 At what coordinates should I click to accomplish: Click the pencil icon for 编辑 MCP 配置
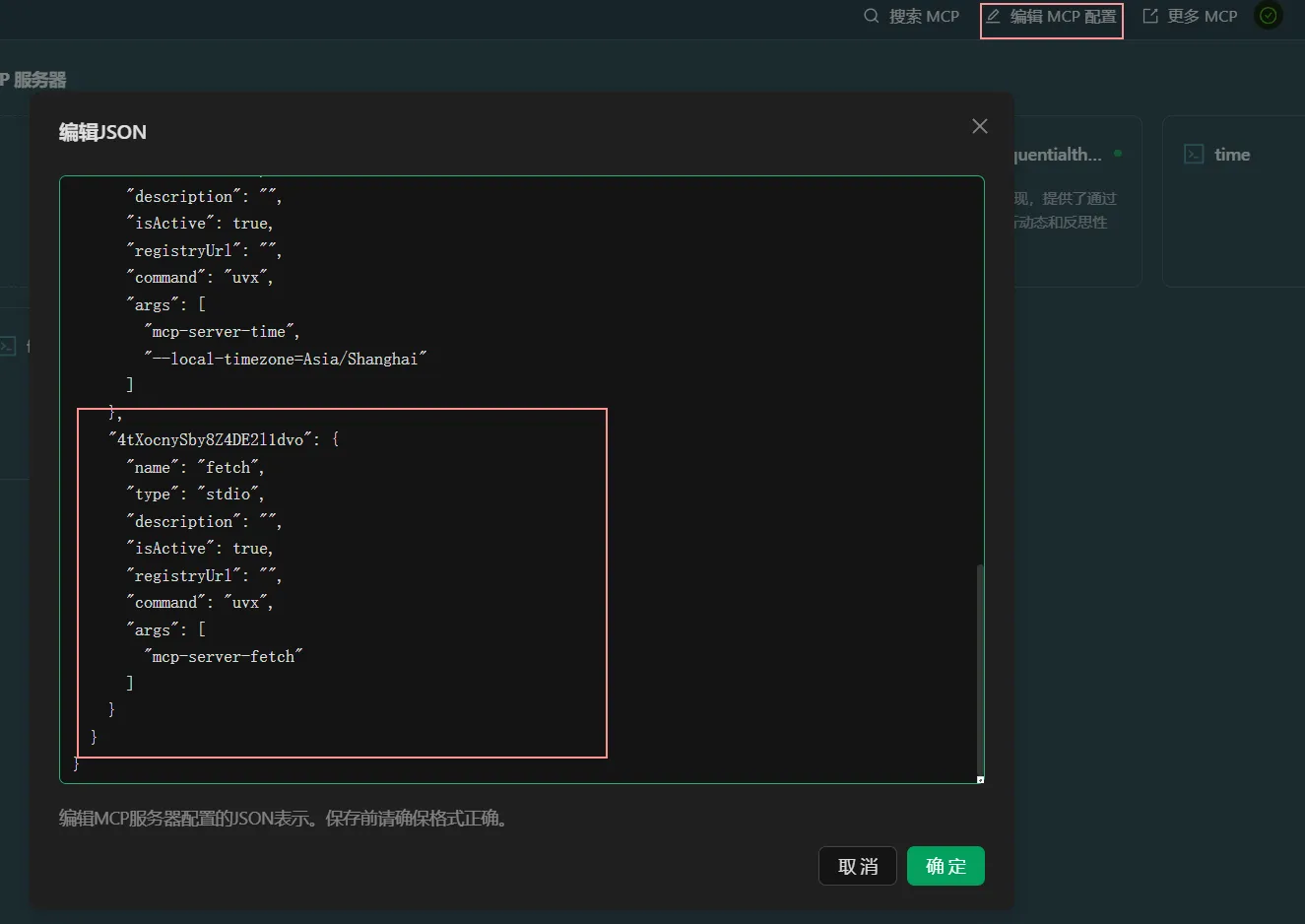click(x=994, y=16)
